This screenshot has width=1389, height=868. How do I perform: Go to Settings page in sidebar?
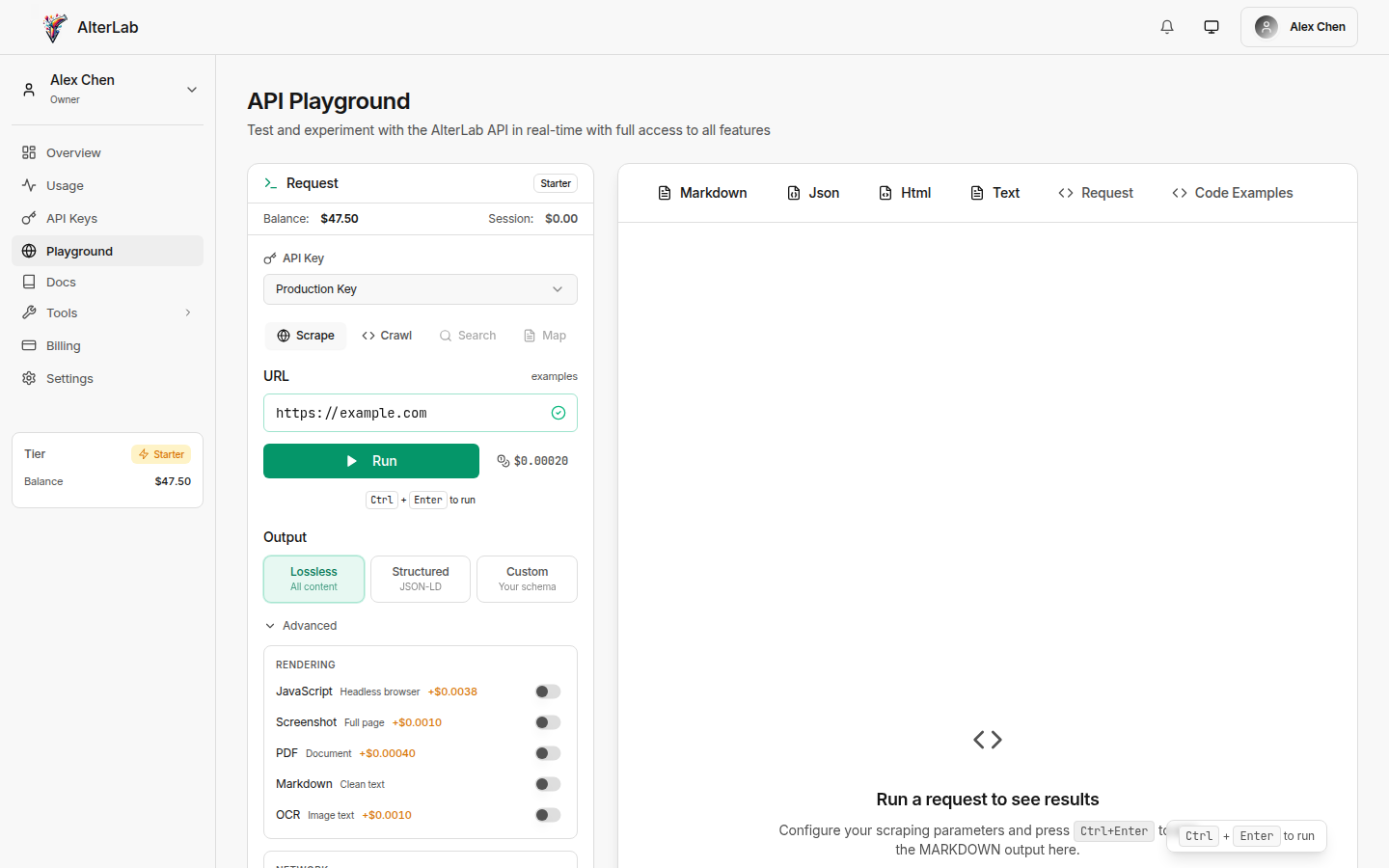pos(108,378)
